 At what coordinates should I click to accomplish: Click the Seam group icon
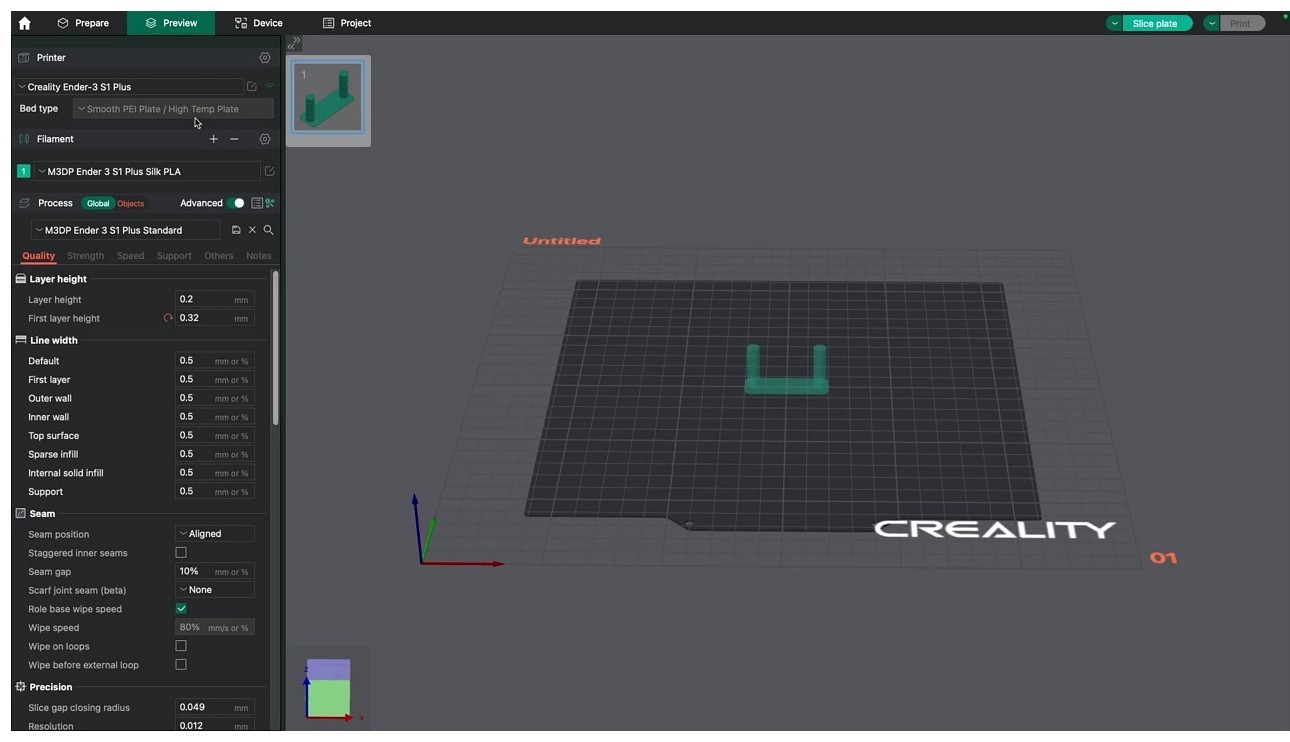[x=21, y=513]
